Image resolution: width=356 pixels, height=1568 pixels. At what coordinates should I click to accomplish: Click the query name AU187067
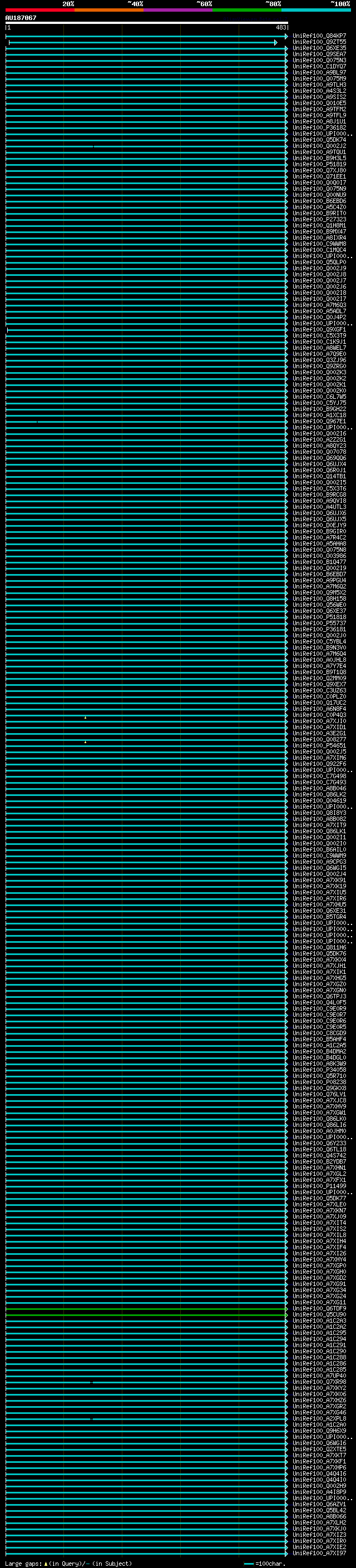click(21, 18)
